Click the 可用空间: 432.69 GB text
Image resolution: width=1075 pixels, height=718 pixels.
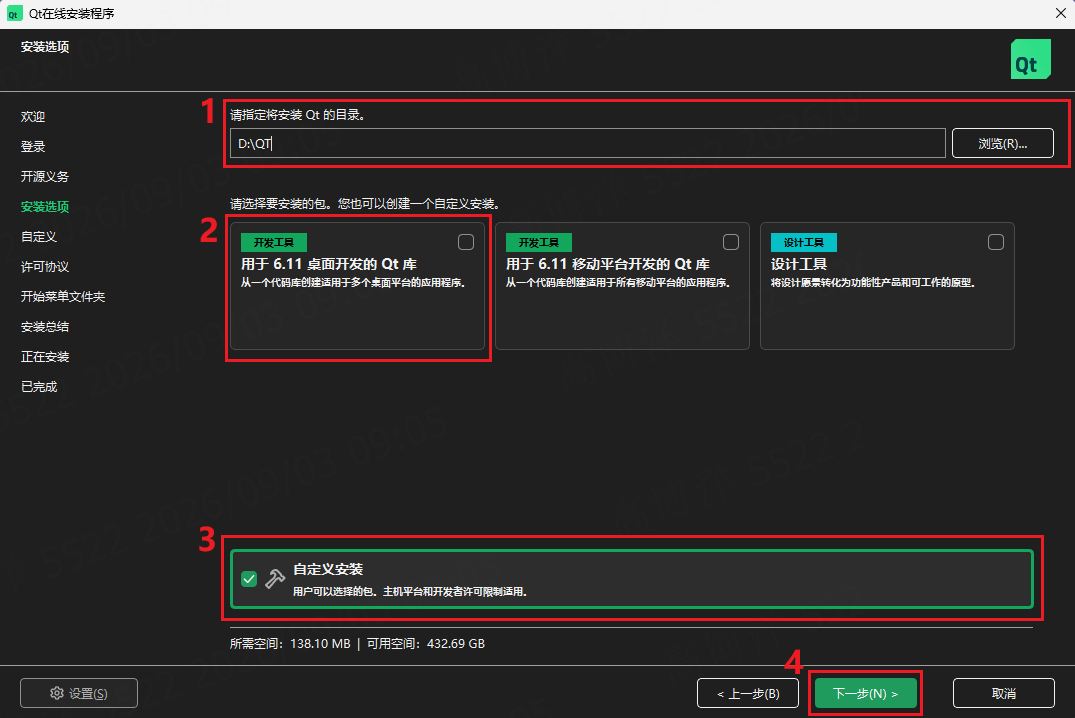426,644
